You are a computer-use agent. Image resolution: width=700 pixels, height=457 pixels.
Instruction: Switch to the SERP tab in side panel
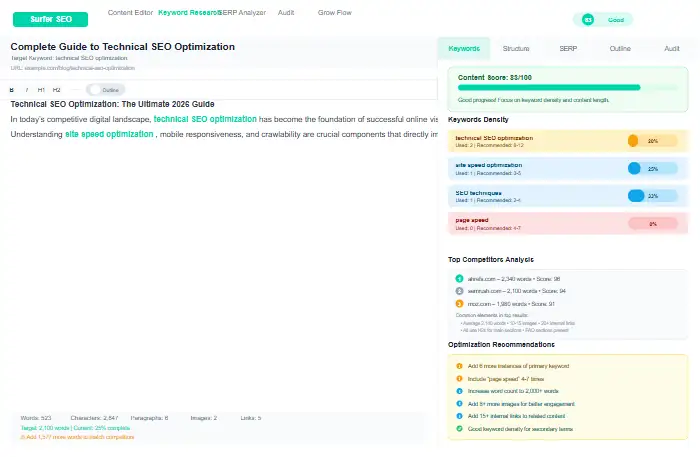pos(568,48)
